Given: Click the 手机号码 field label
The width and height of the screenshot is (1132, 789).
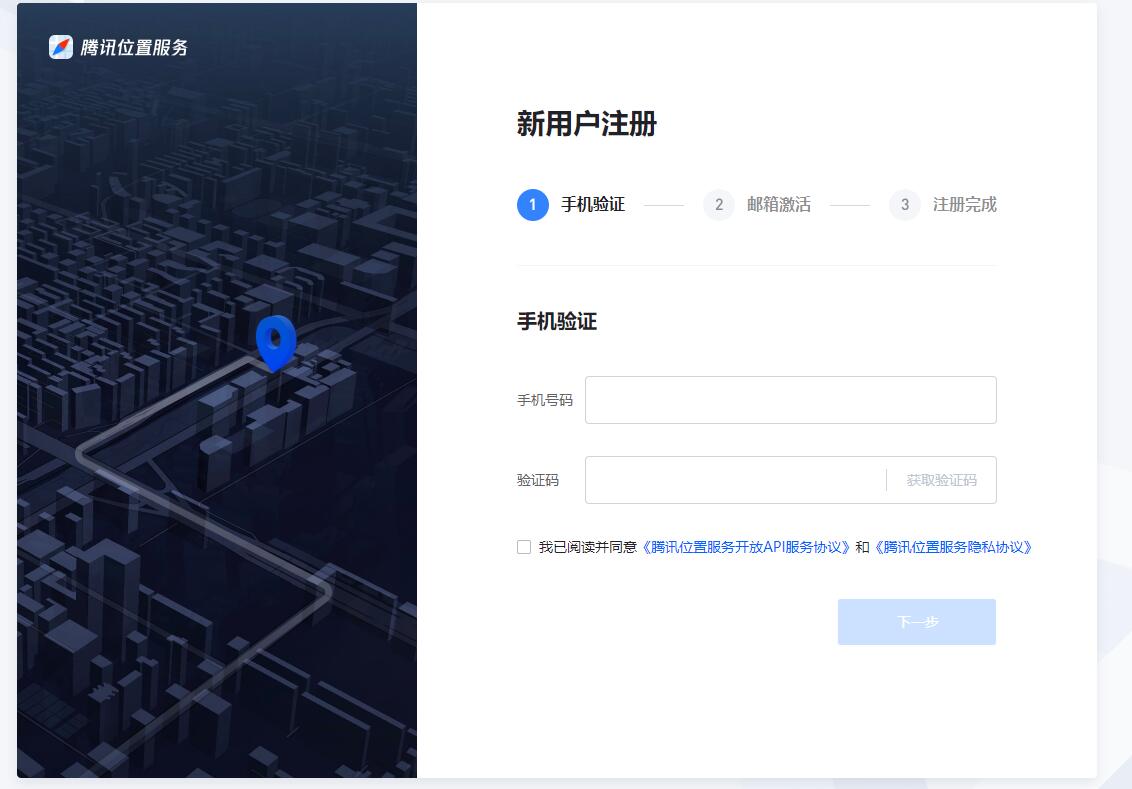Looking at the screenshot, I should [x=544, y=400].
